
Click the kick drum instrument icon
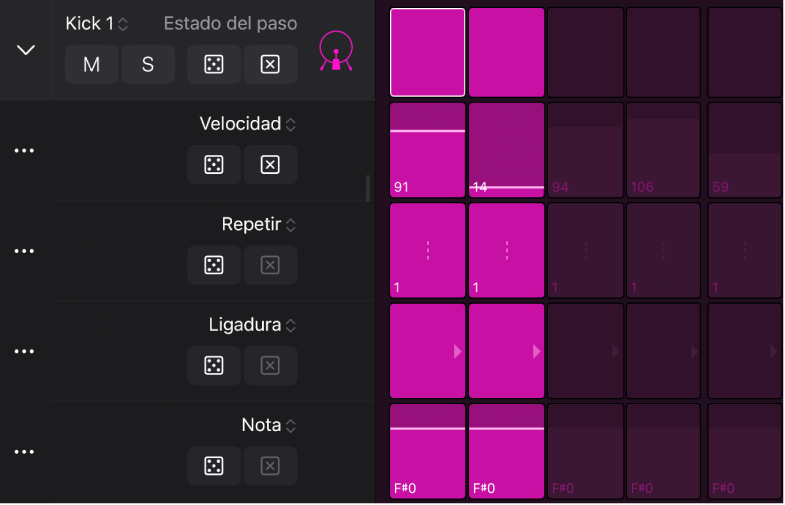click(335, 51)
